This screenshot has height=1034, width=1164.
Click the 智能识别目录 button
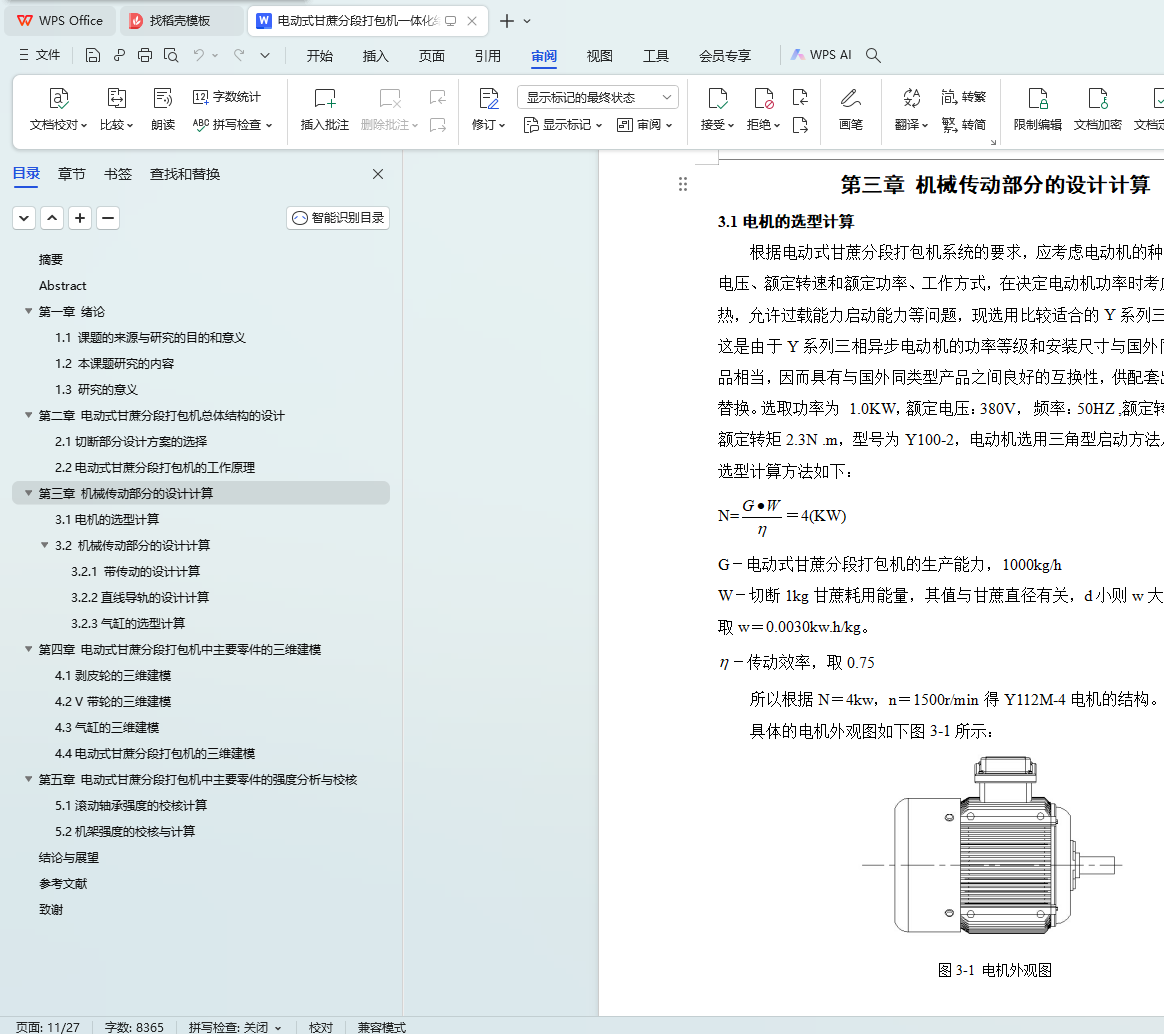coord(338,218)
